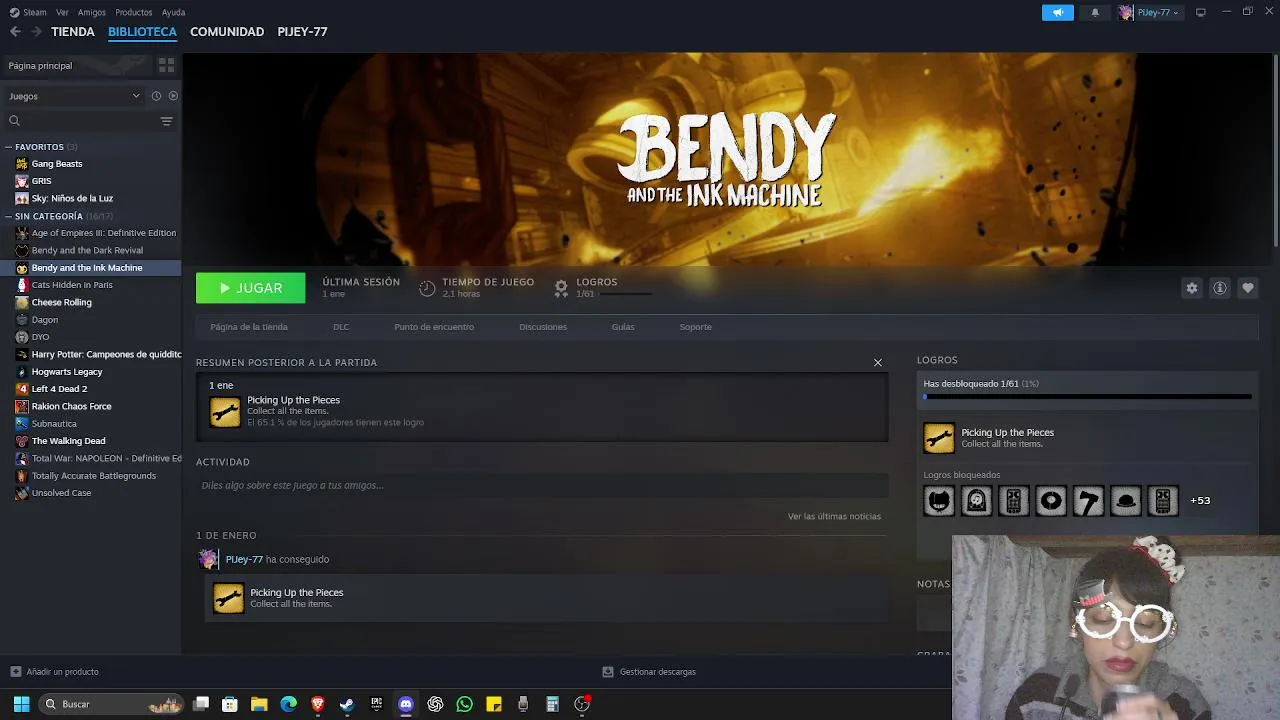This screenshot has height=720, width=1280.
Task: Open game settings gear icon
Action: 1191,288
